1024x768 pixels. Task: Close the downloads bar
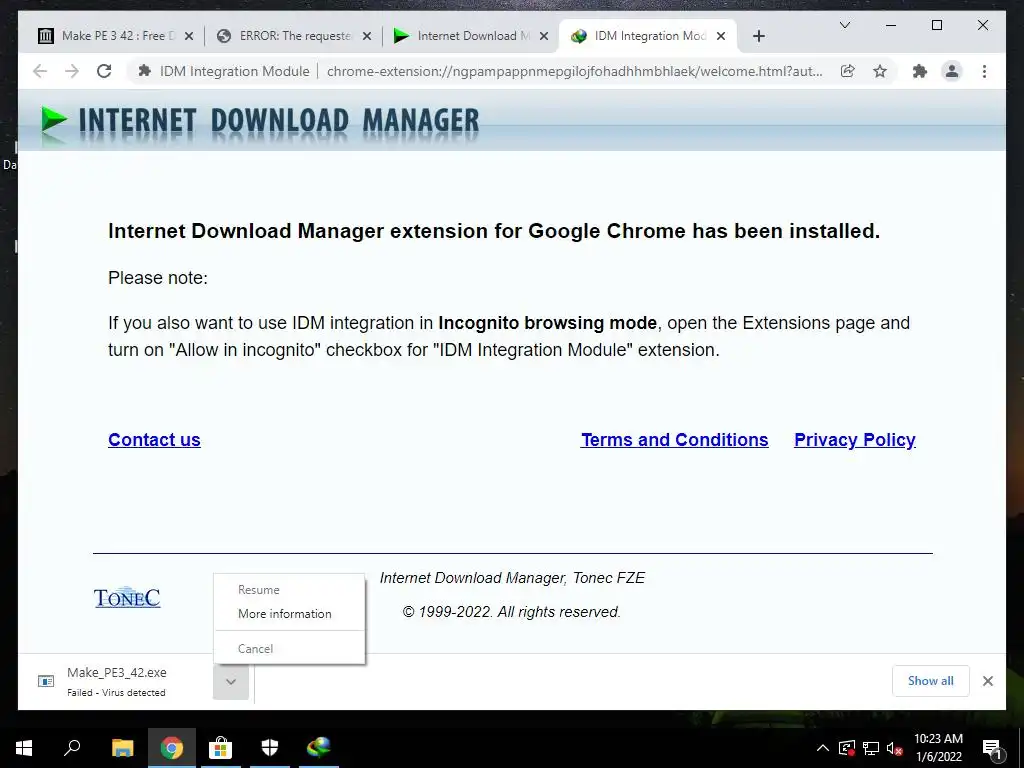(x=987, y=681)
